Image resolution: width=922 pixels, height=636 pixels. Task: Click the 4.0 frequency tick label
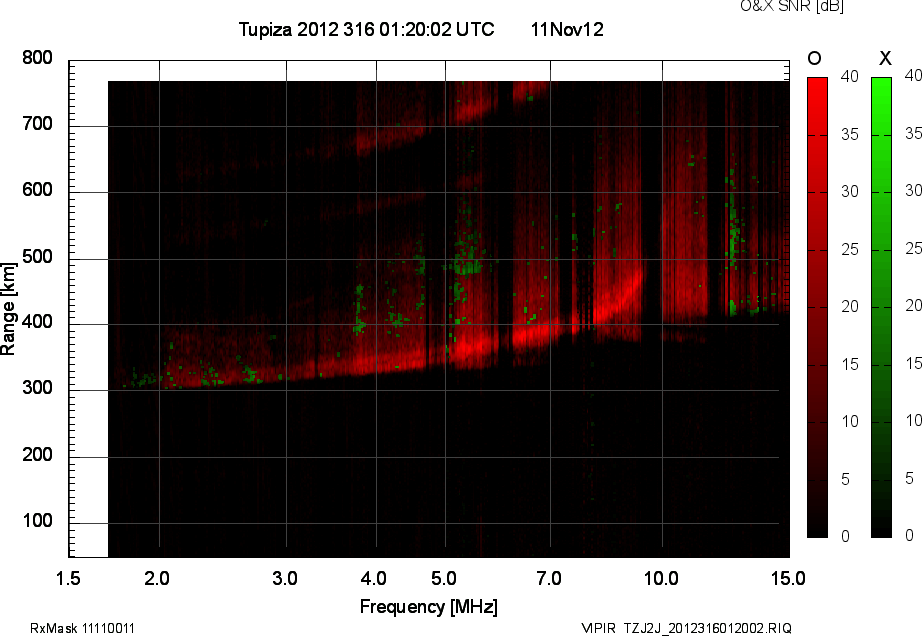click(374, 579)
